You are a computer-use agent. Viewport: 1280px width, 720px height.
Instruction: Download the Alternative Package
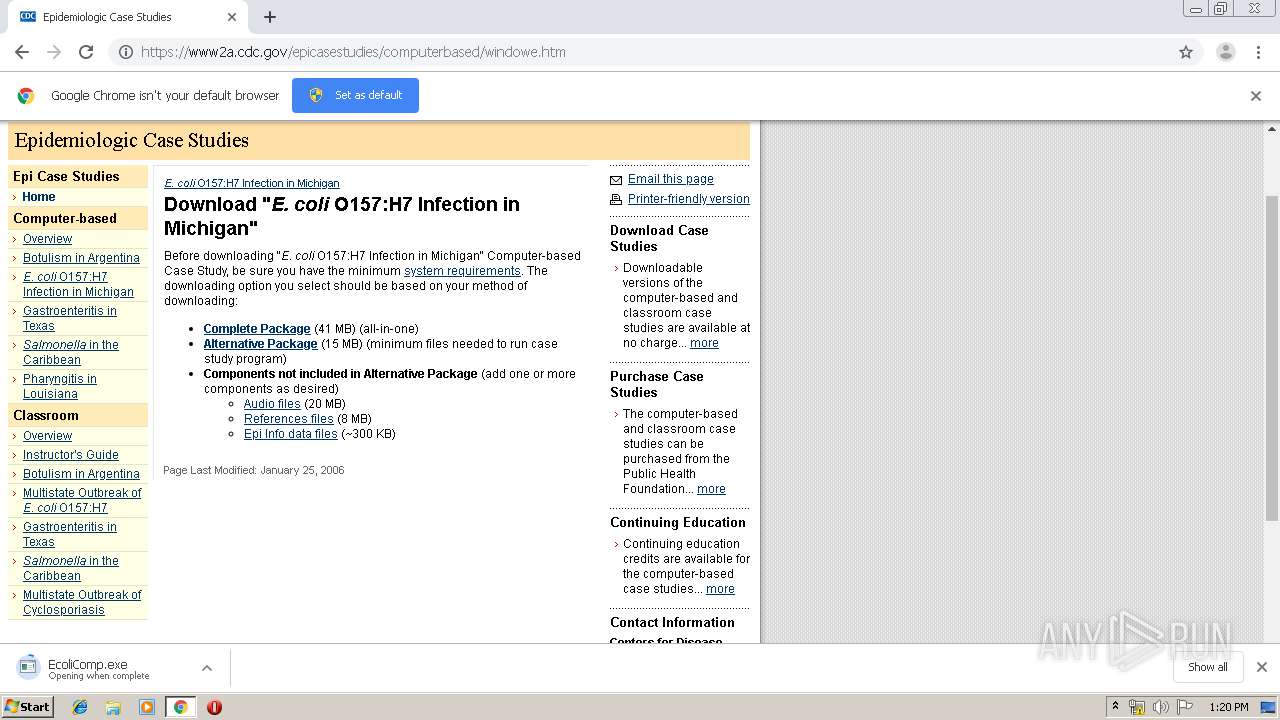[260, 344]
